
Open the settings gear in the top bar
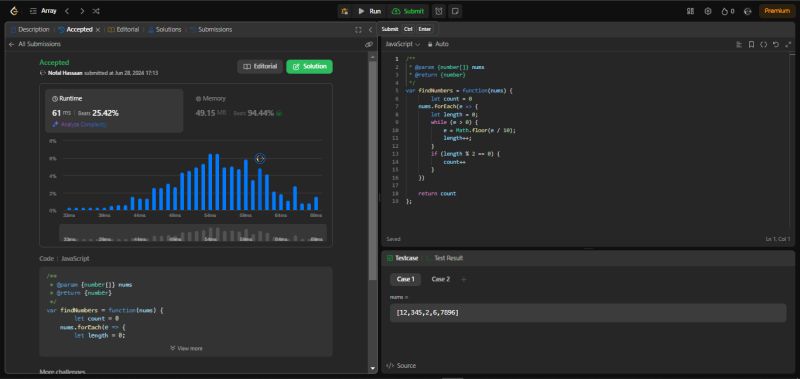click(708, 11)
